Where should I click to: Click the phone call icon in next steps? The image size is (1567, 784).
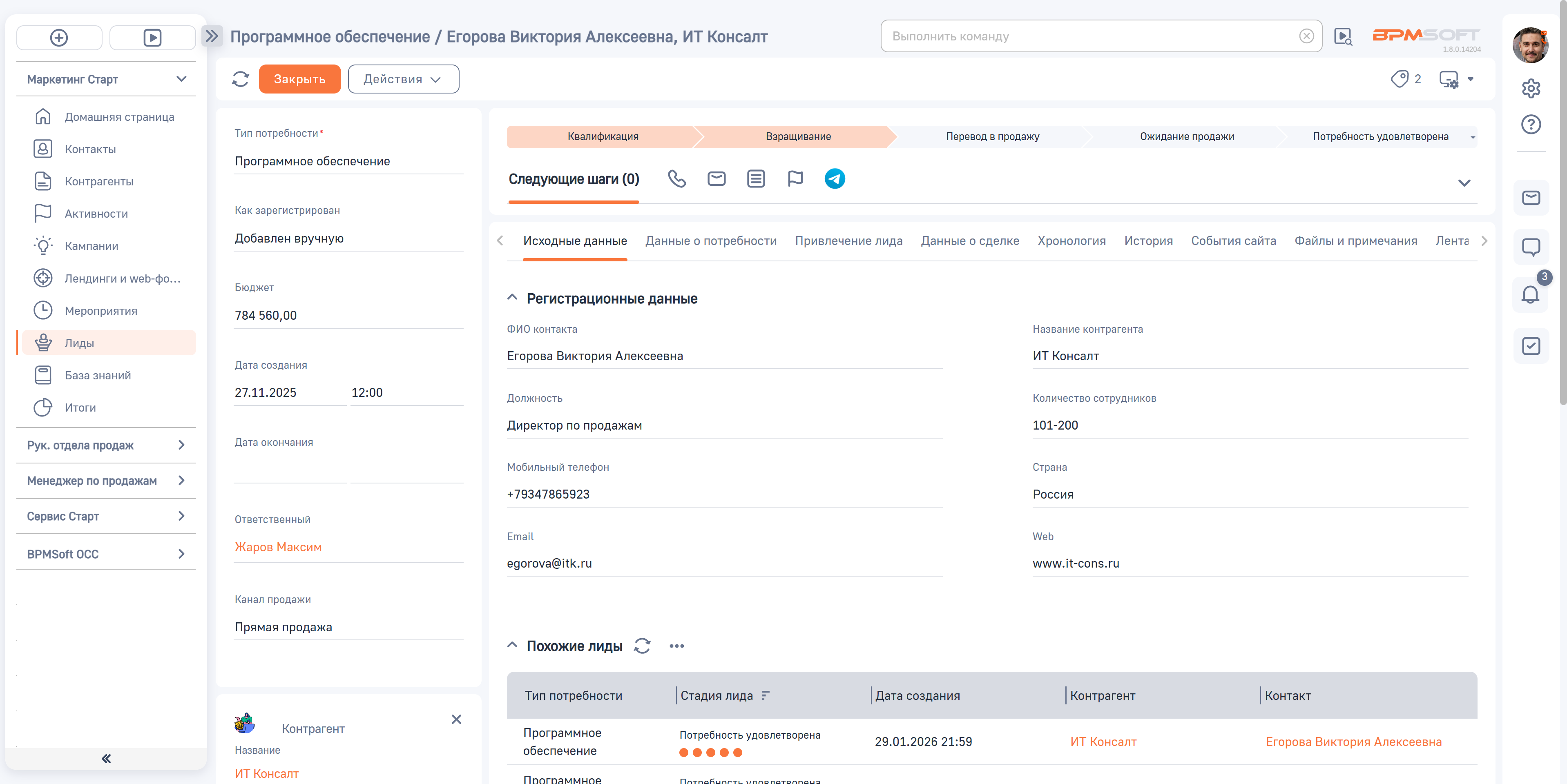[676, 178]
